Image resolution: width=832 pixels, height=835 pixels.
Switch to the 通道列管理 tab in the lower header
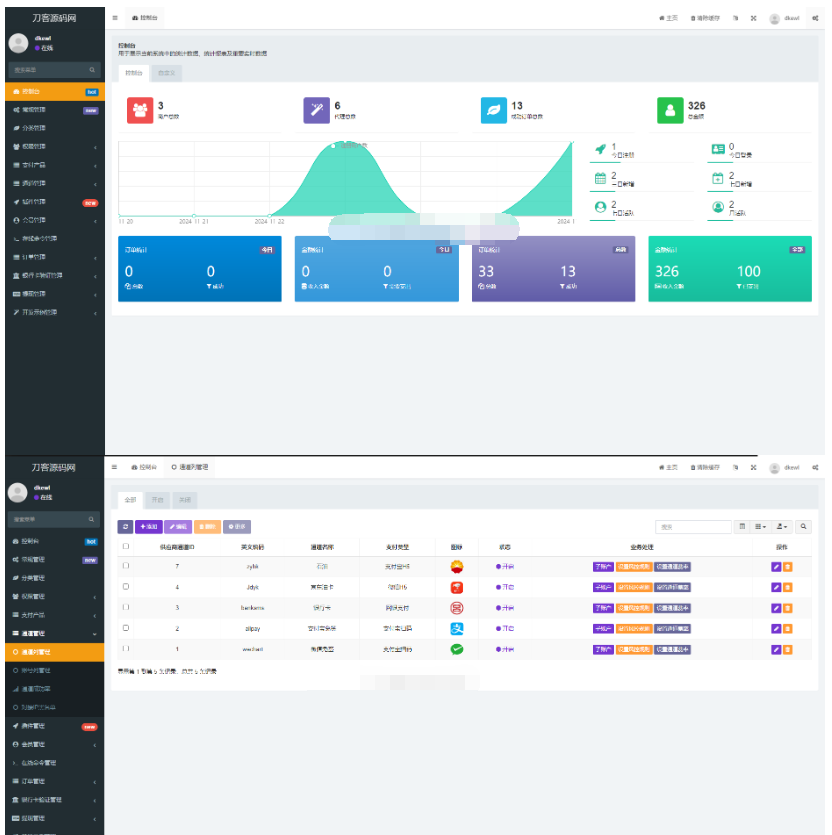(189, 467)
